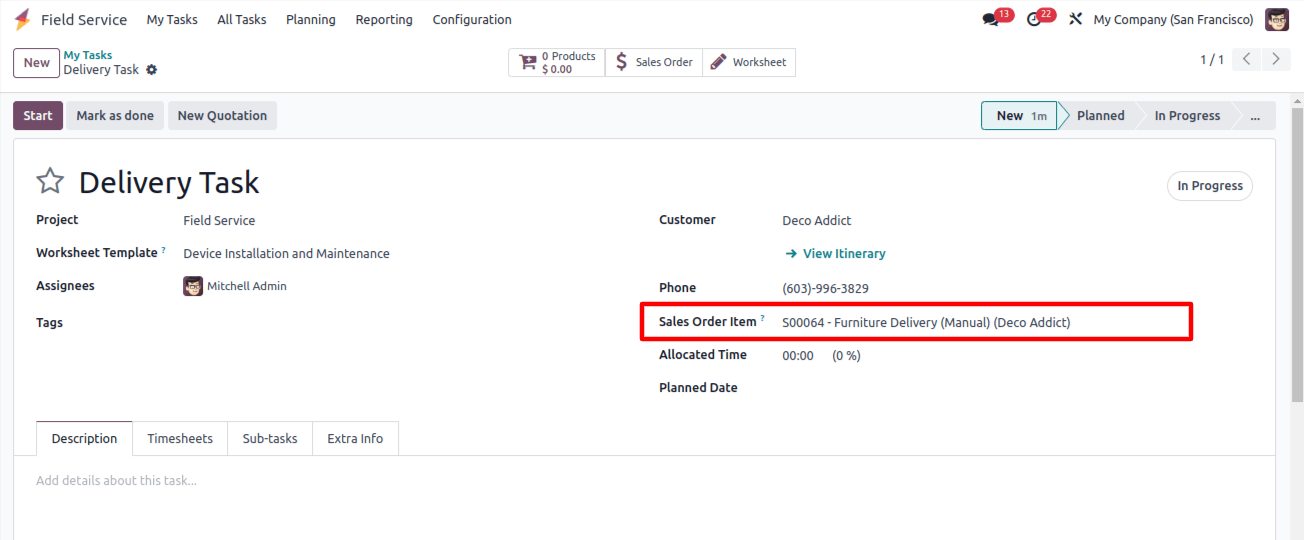The image size is (1304, 540).
Task: Click the help tooltip mark beside Sales Order Item
Action: (x=762, y=319)
